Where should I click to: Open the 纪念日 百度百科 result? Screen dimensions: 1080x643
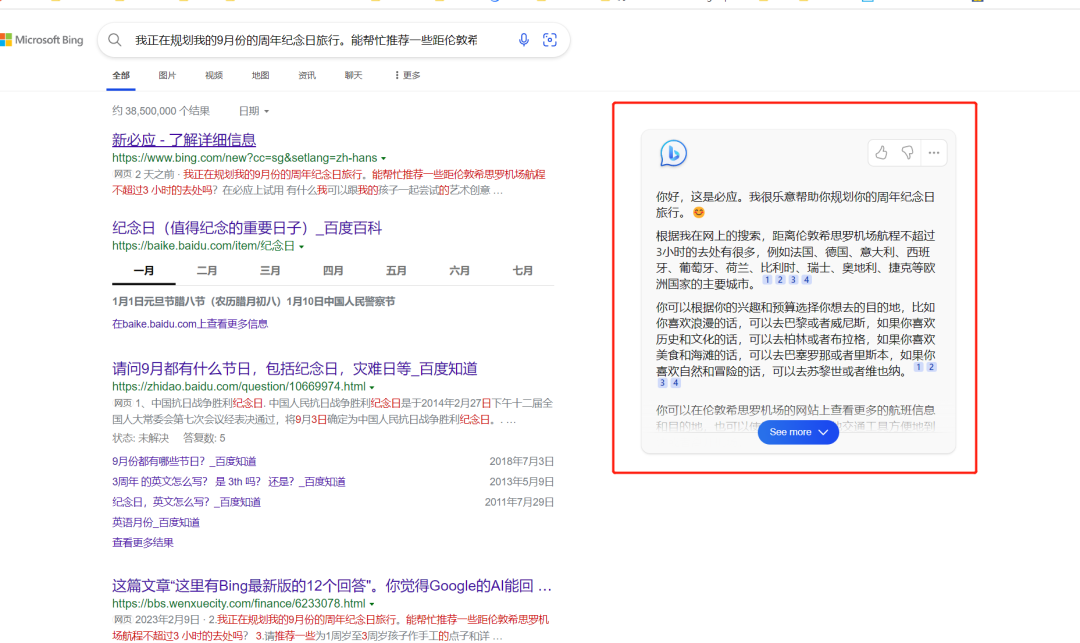247,228
